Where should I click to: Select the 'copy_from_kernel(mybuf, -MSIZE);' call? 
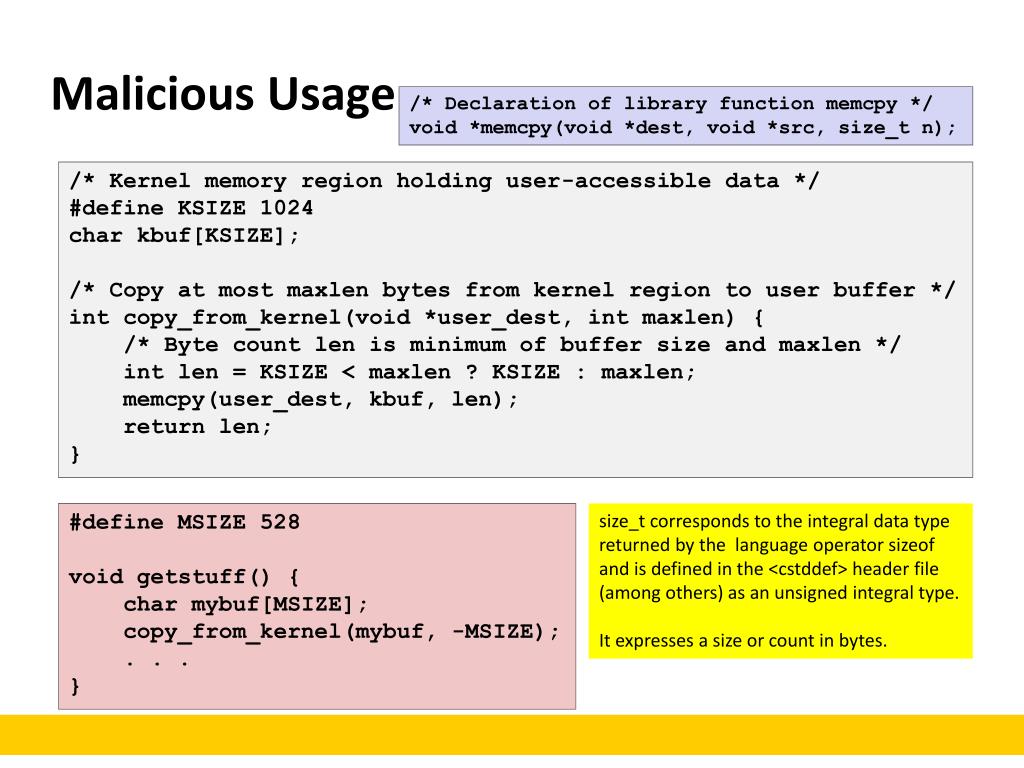[342, 632]
